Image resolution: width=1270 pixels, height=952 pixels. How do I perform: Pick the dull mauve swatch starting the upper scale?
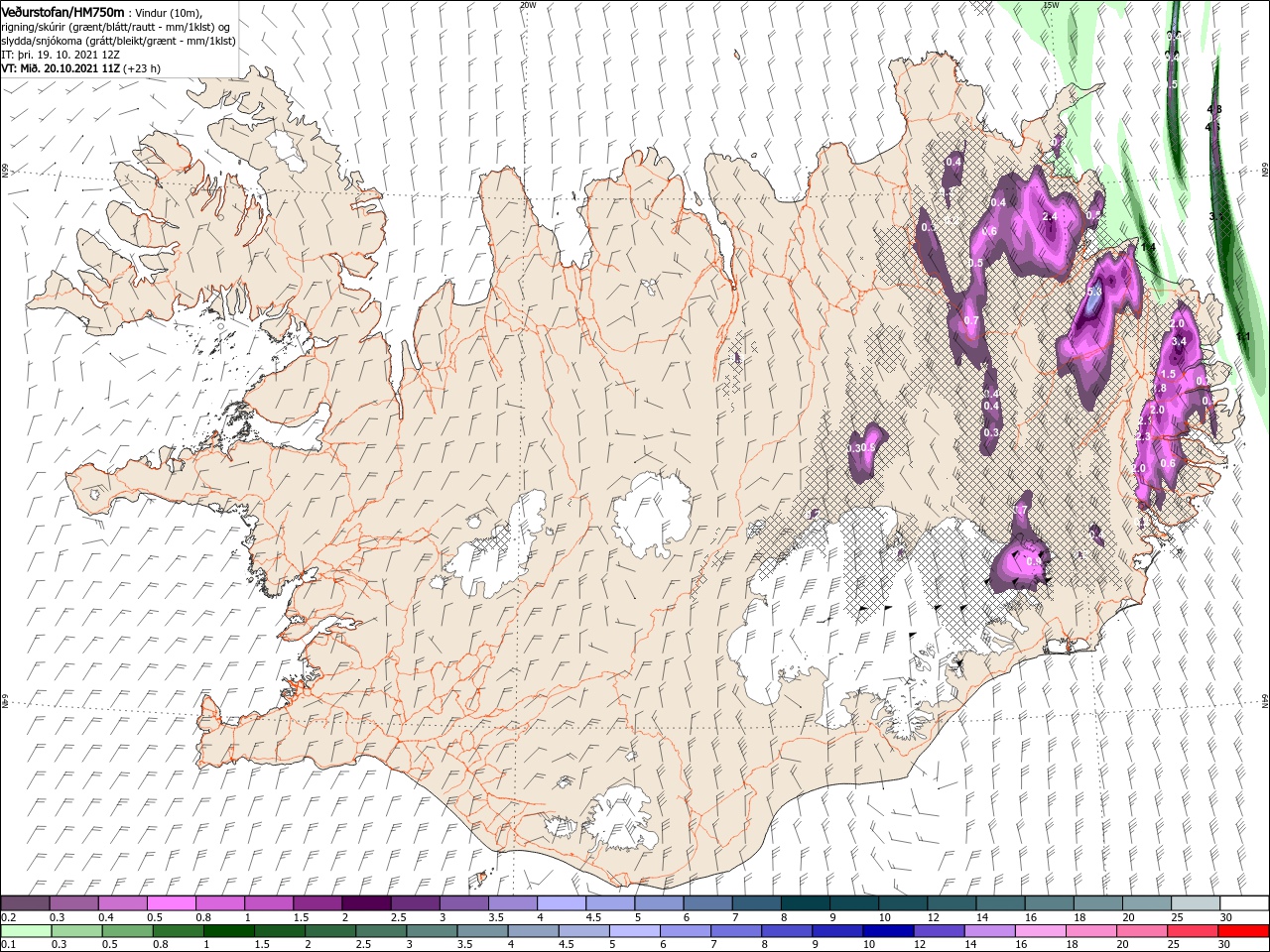coord(25,903)
